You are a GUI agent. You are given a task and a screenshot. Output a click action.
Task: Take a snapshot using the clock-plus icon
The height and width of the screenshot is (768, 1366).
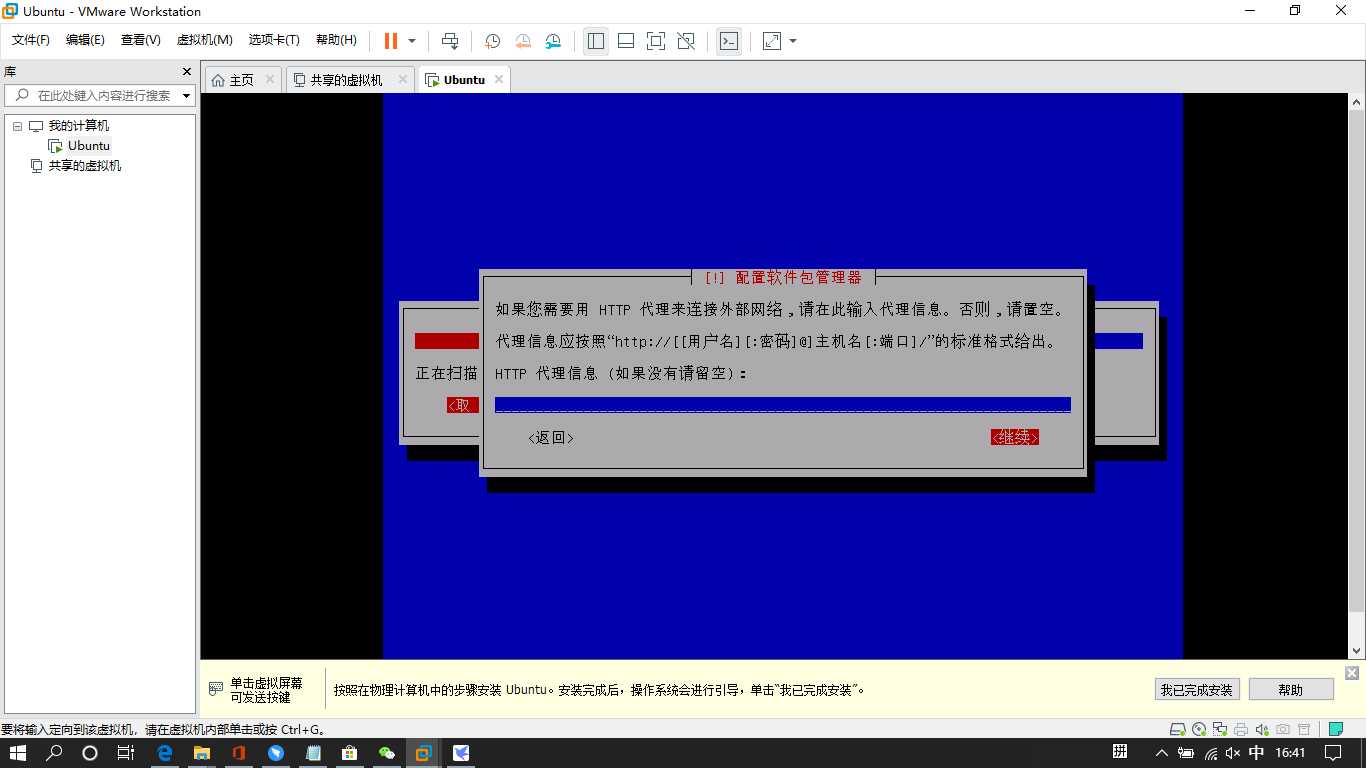tap(492, 41)
